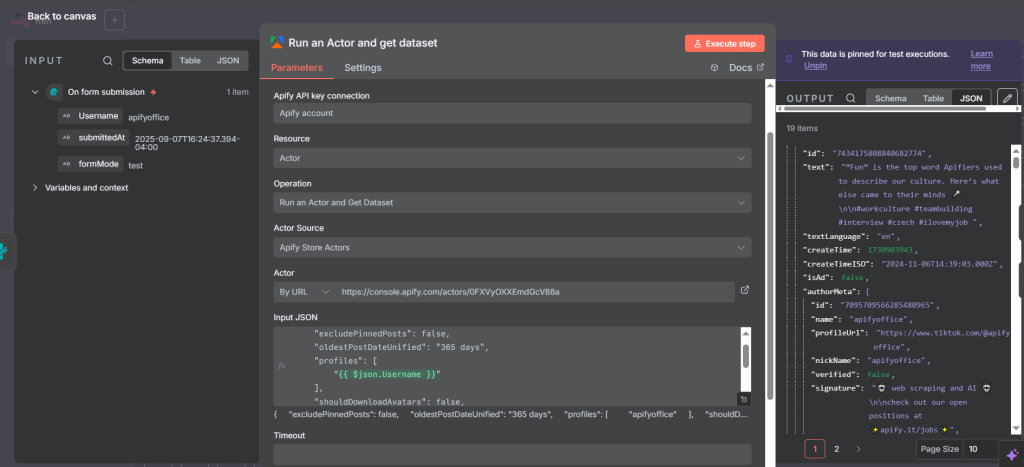Open the Apify account credential selector
1024x467 pixels.
coord(512,113)
